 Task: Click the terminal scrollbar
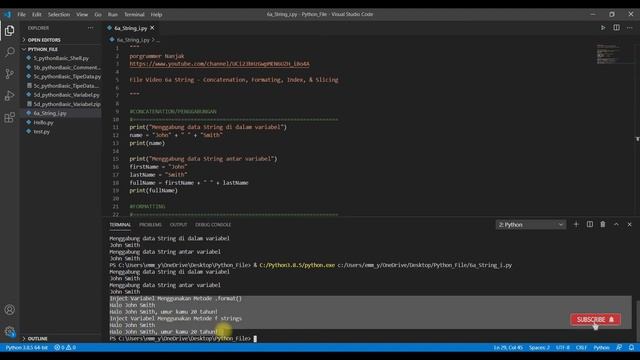637,322
